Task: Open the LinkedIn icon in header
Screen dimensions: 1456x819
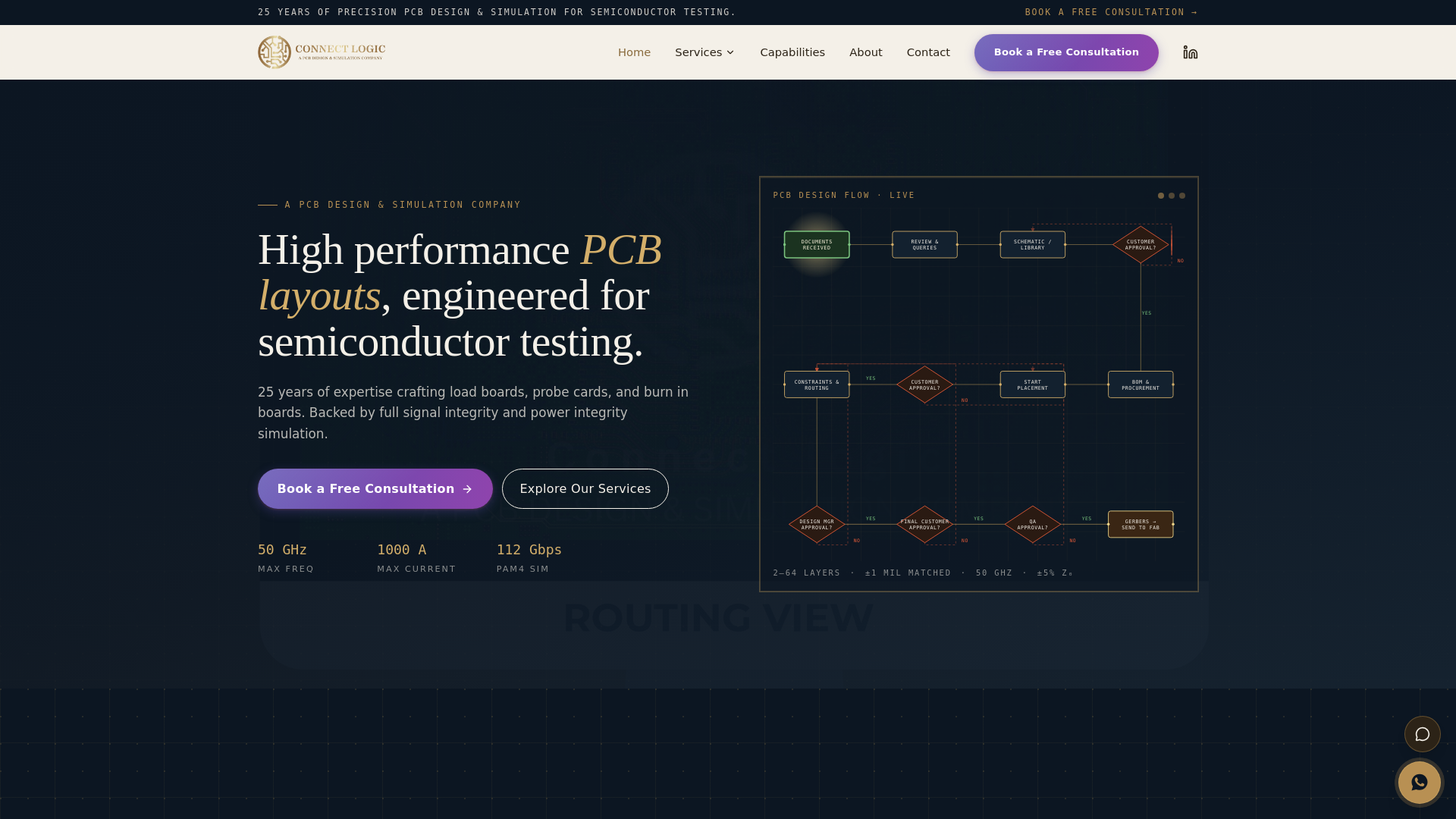Action: click(1191, 52)
